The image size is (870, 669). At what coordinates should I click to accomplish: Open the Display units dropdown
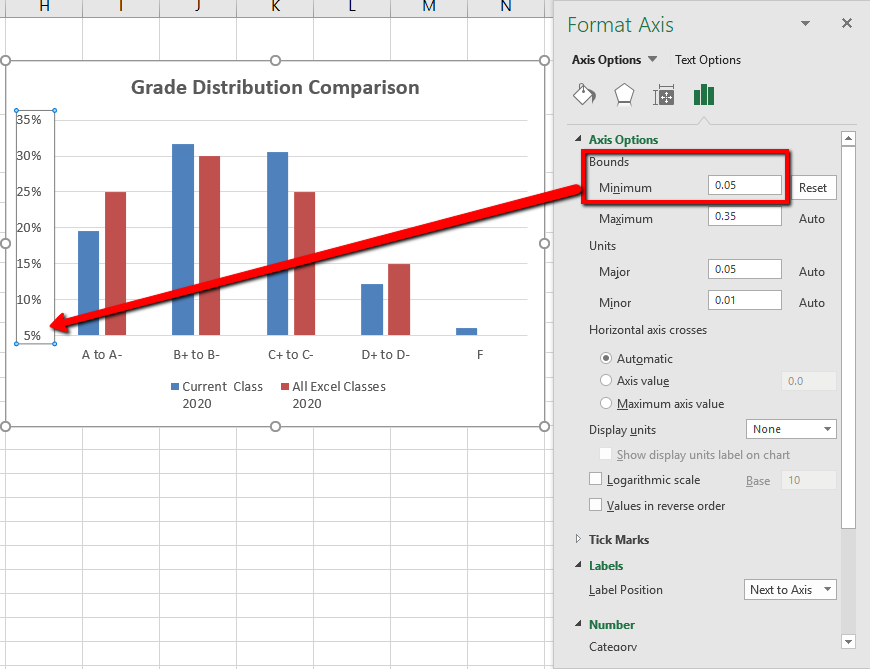[791, 428]
